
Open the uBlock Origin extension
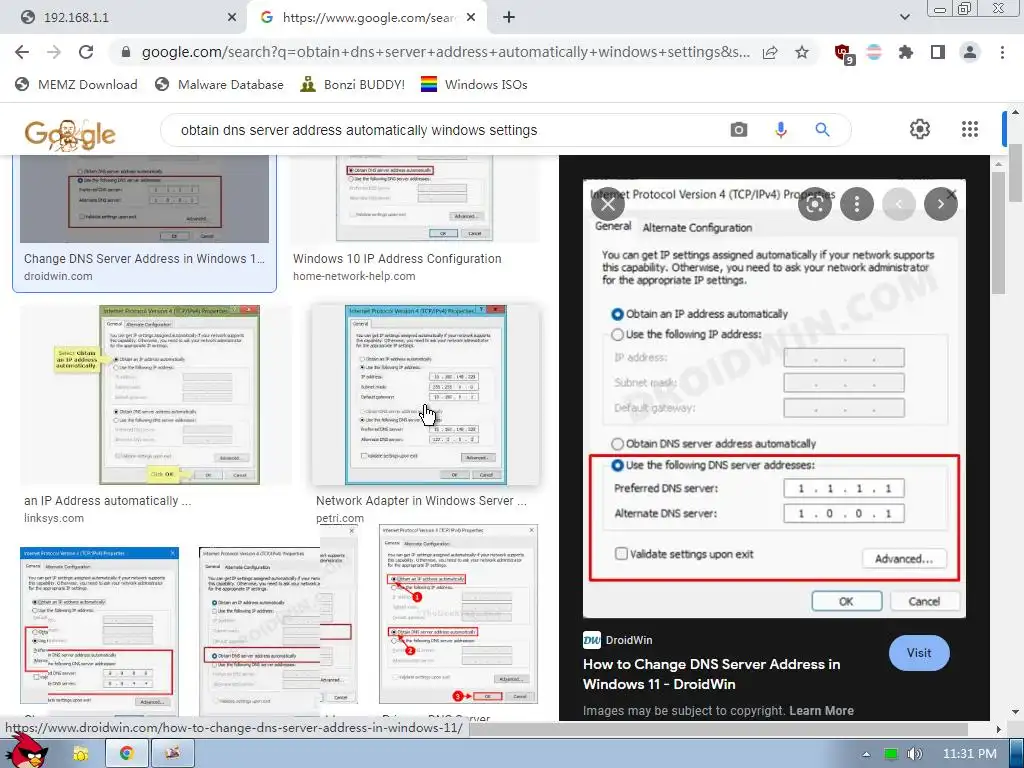coord(843,54)
